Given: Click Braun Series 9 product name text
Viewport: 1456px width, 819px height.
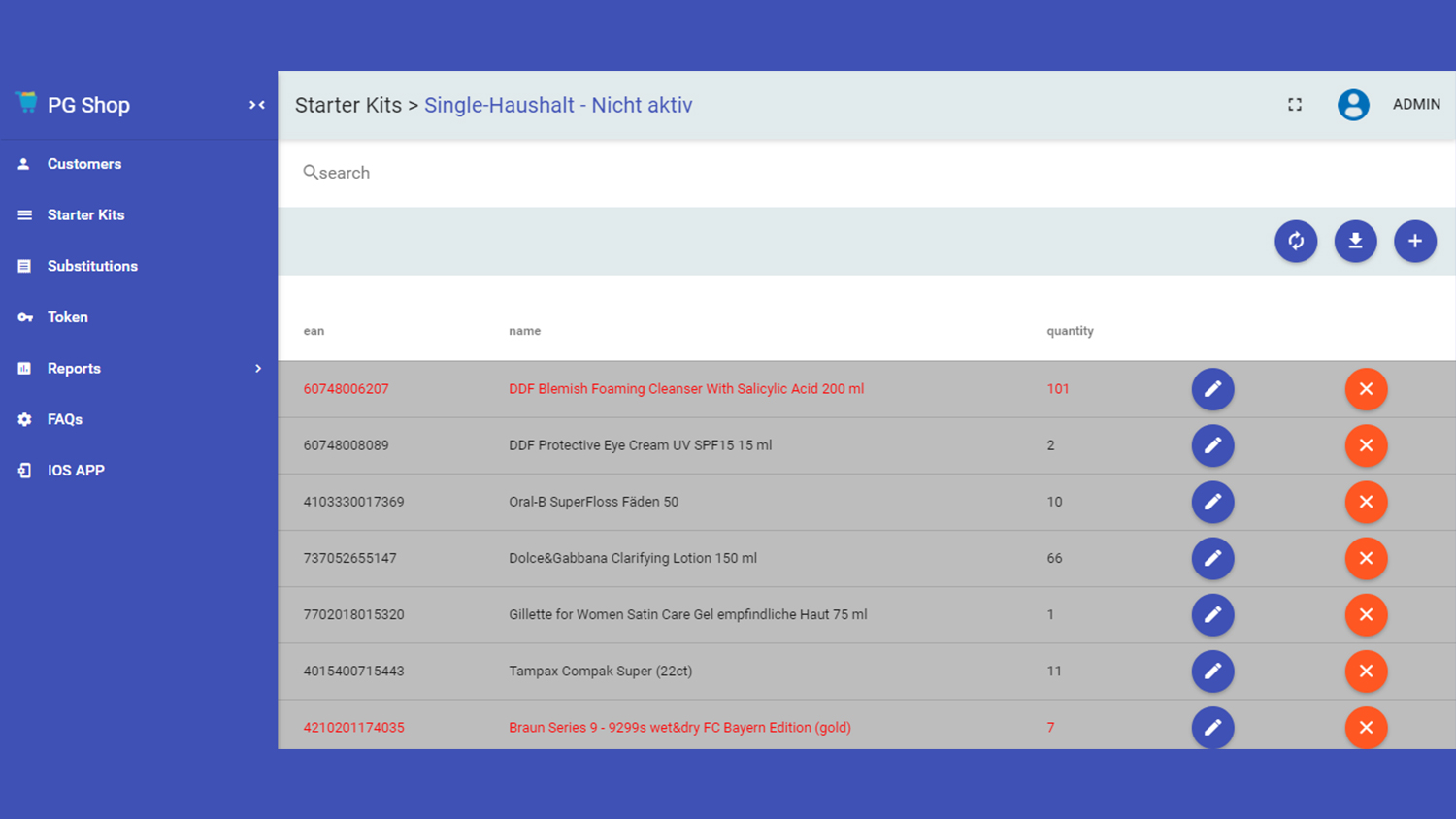Looking at the screenshot, I should click(679, 727).
